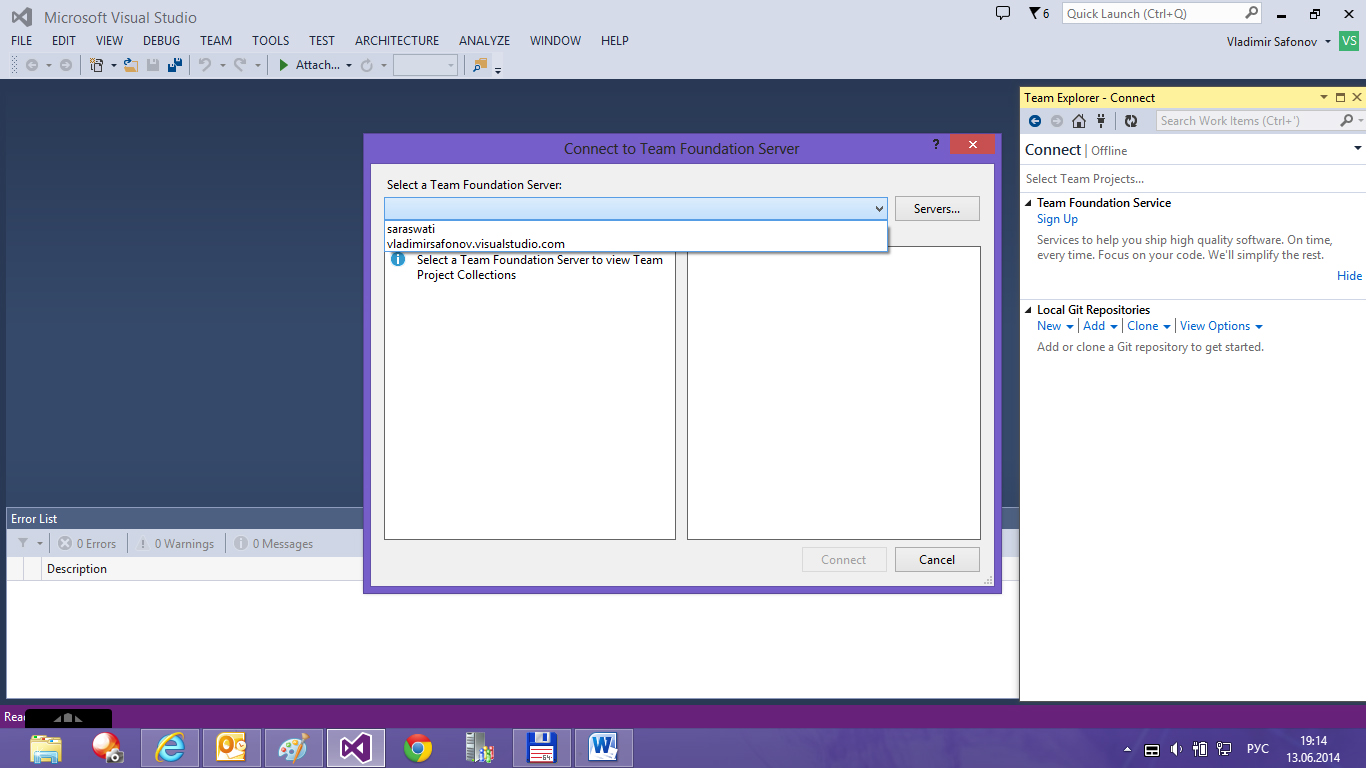Viewport: 1368px width, 768px height.
Task: Click the green Attach start icon
Action: (284, 65)
